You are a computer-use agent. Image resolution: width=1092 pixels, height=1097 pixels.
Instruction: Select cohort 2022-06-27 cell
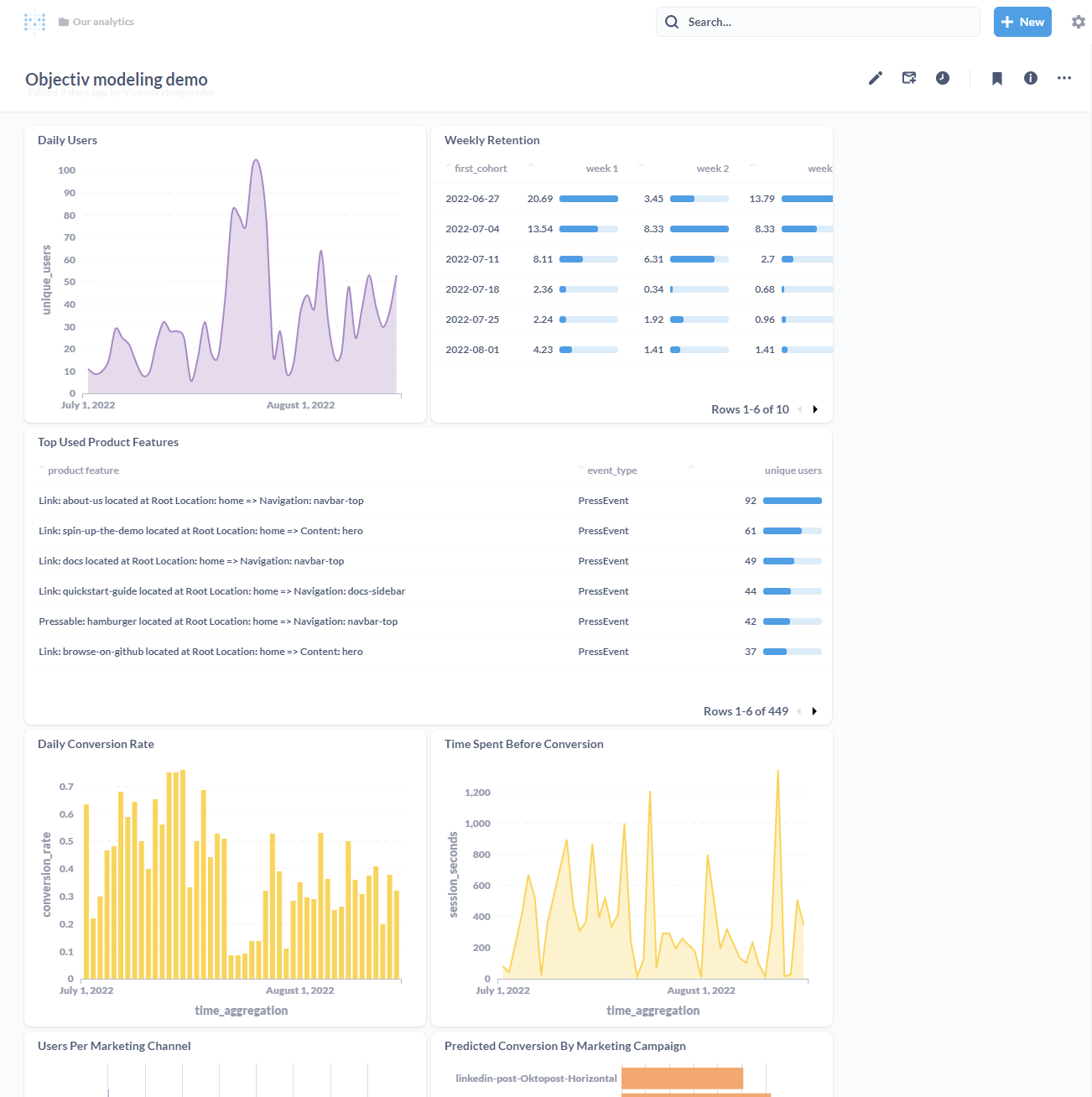pos(472,199)
